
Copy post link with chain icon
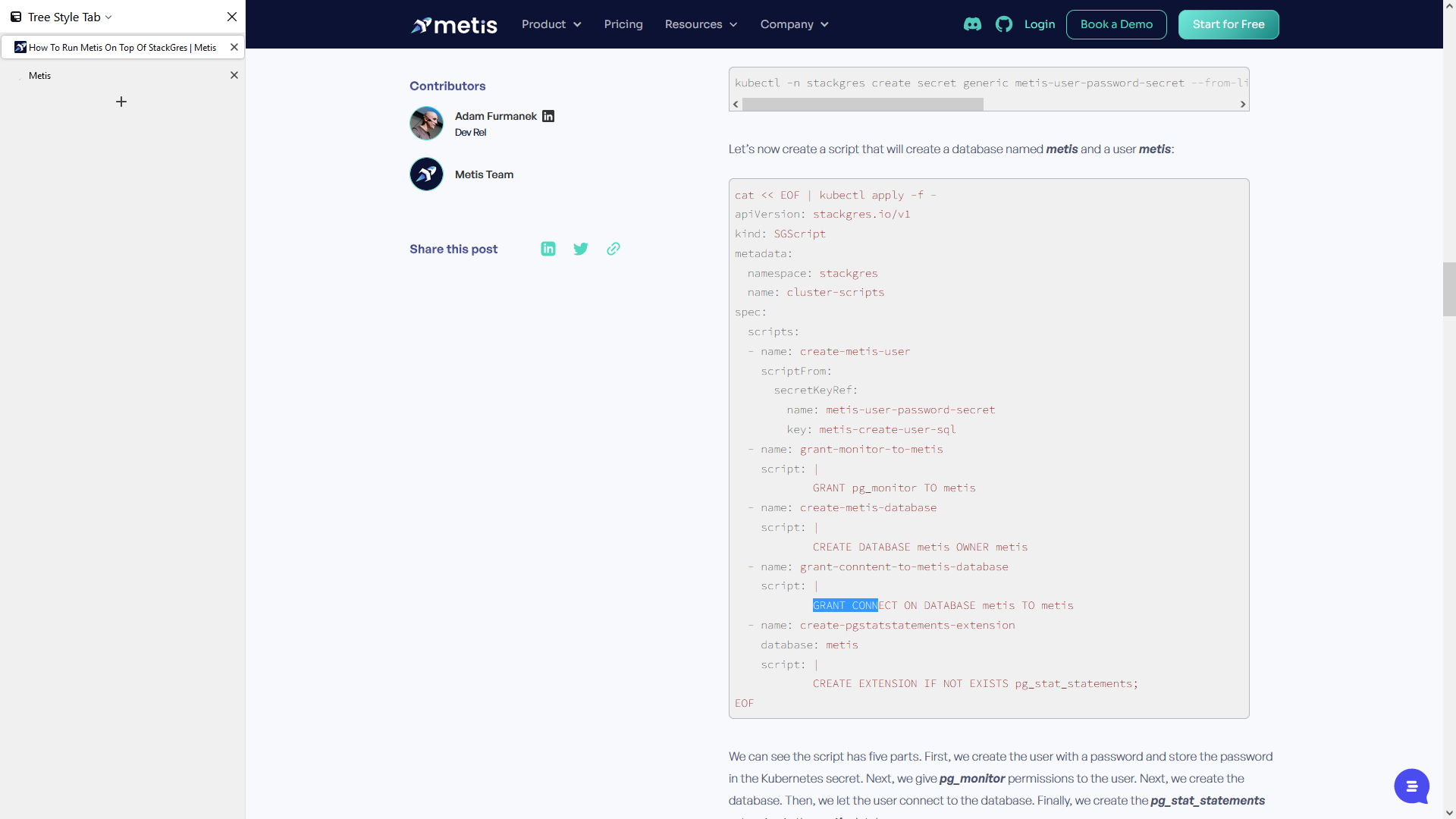(613, 249)
